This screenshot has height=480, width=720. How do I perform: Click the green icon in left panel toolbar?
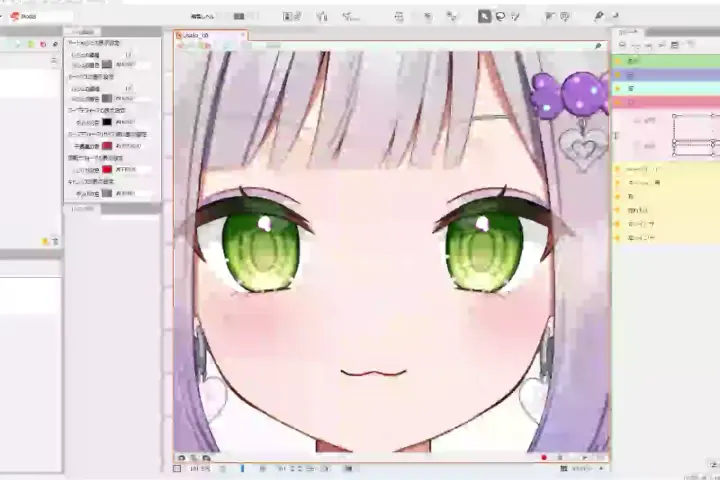pos(31,44)
